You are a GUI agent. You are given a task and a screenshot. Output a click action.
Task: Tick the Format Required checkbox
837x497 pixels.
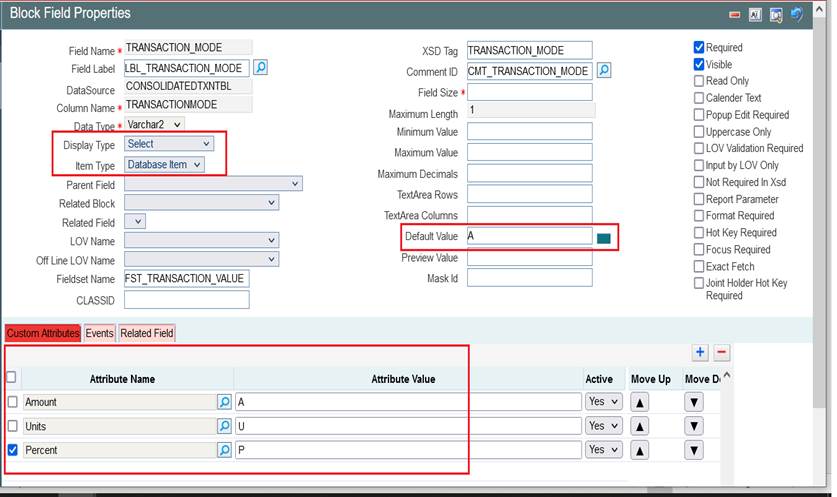click(699, 216)
